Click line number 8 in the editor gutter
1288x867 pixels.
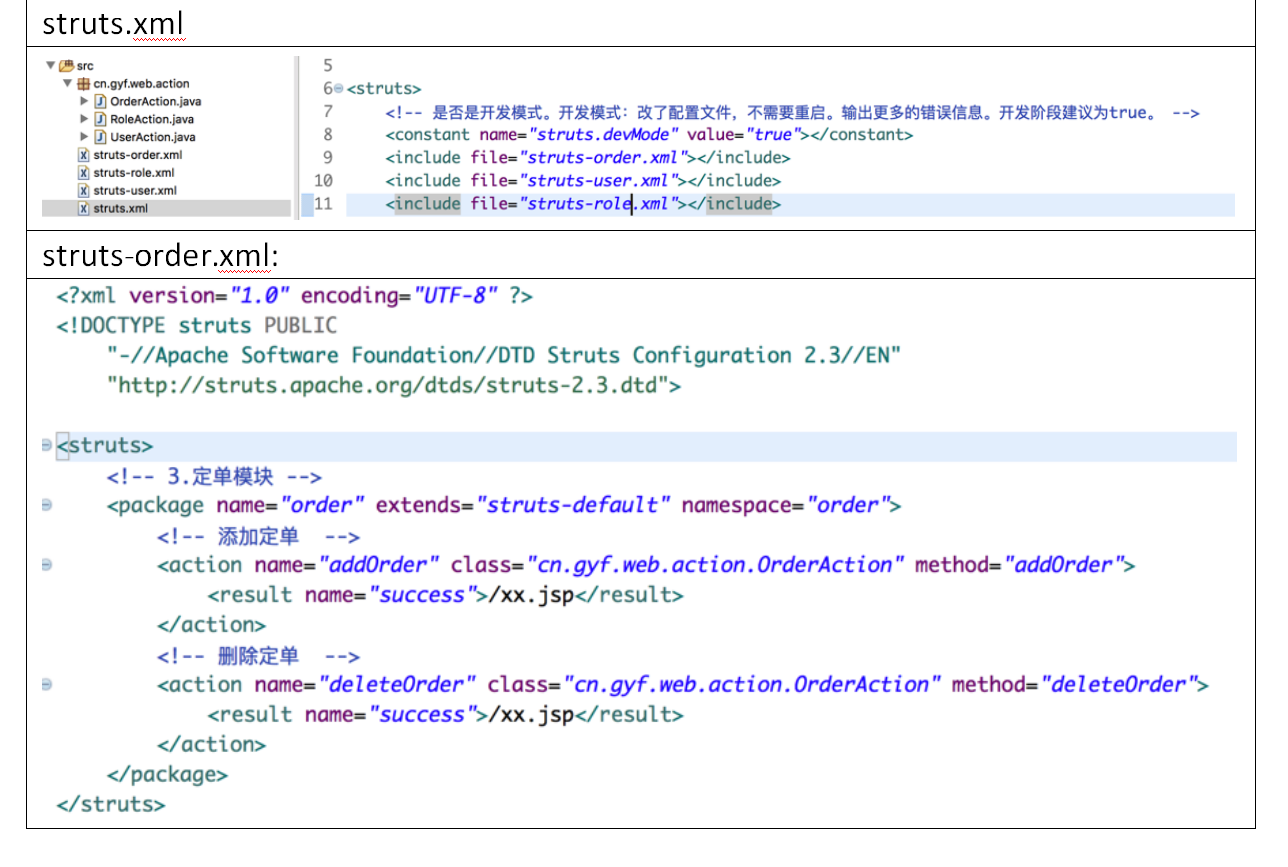(x=327, y=135)
